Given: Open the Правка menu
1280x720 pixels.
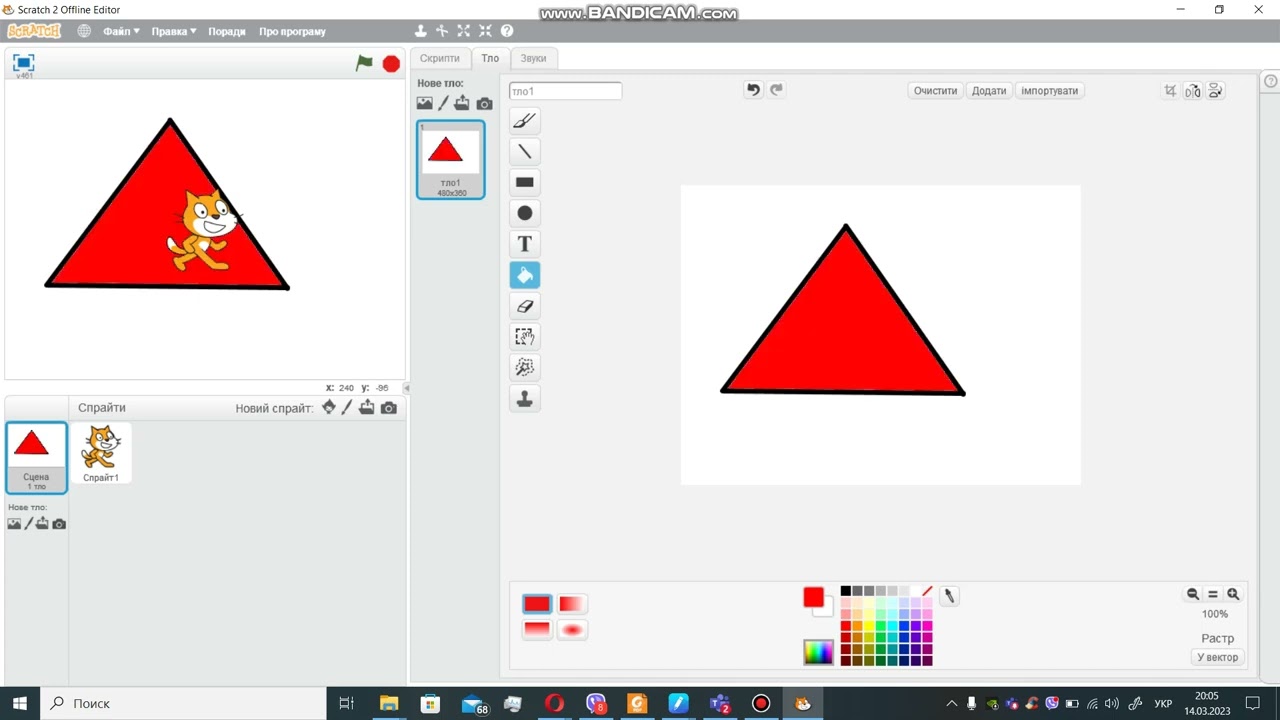Looking at the screenshot, I should 174,31.
